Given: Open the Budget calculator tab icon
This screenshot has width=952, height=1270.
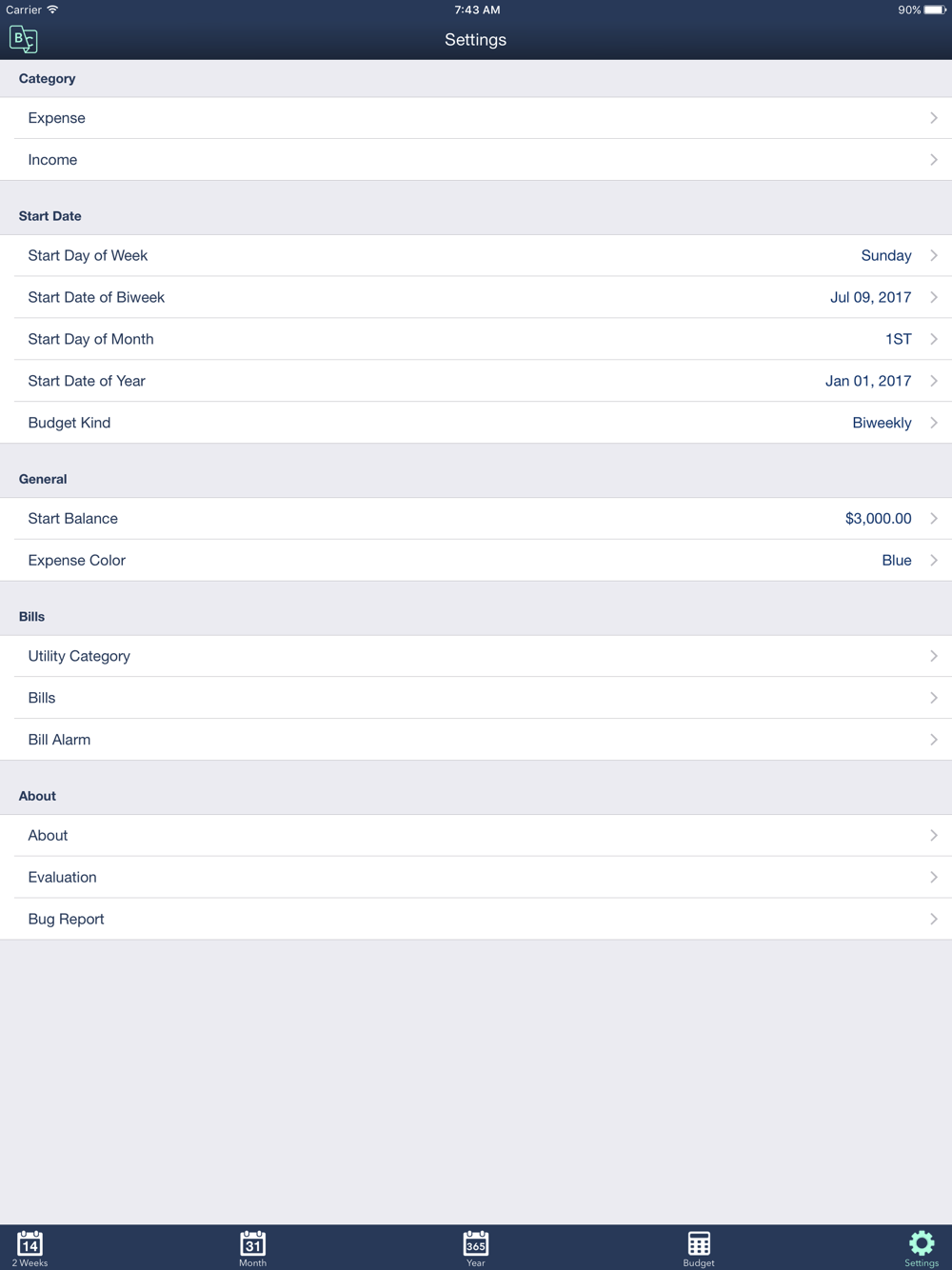Looking at the screenshot, I should coord(699,1243).
